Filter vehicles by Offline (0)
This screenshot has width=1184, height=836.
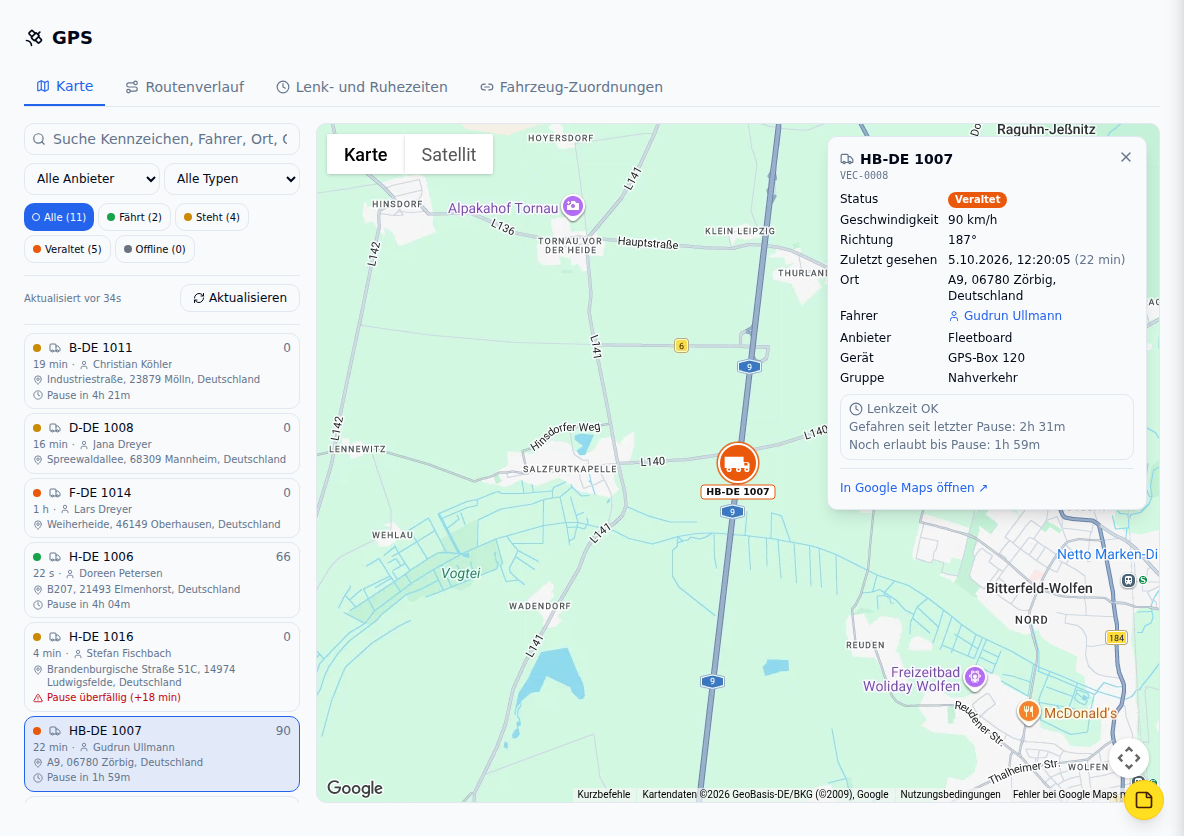point(155,249)
